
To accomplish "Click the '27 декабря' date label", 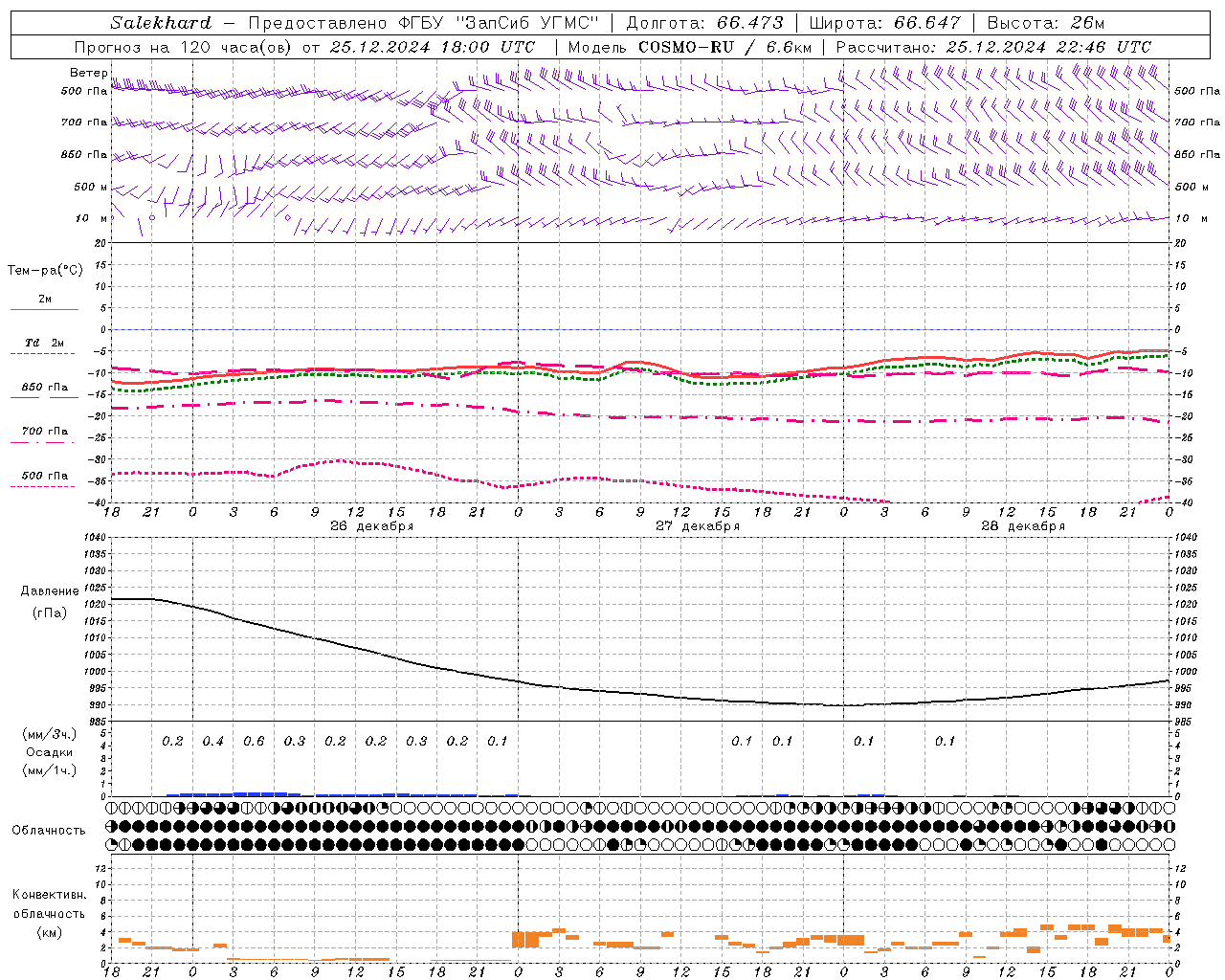I will point(697,525).
